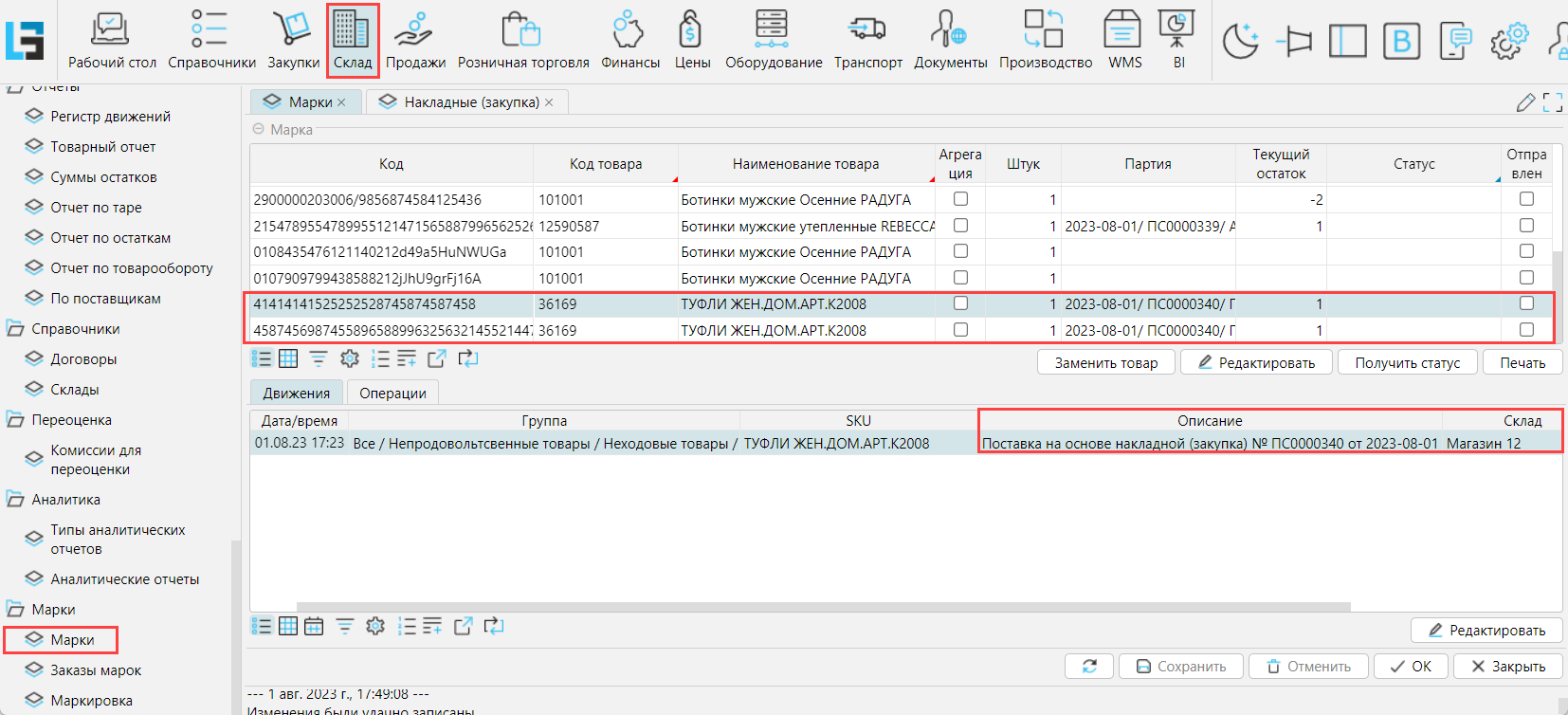Collapse the Марка section header

coord(259,129)
